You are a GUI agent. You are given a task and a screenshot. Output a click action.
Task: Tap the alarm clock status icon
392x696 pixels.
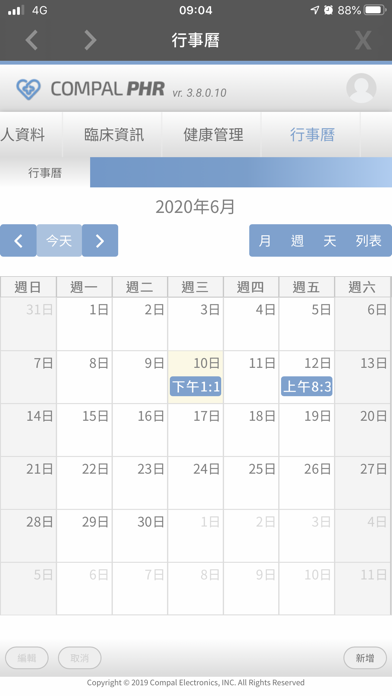[x=329, y=10]
